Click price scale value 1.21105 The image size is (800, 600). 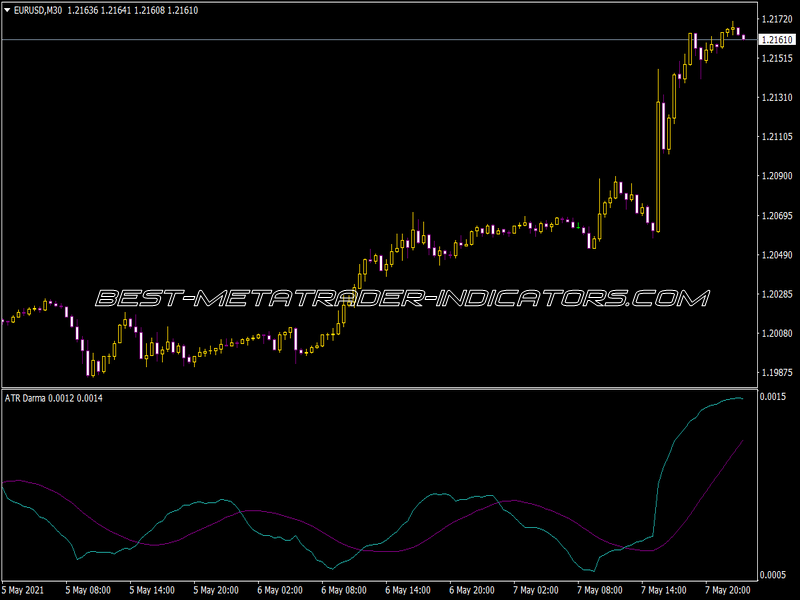pos(777,136)
